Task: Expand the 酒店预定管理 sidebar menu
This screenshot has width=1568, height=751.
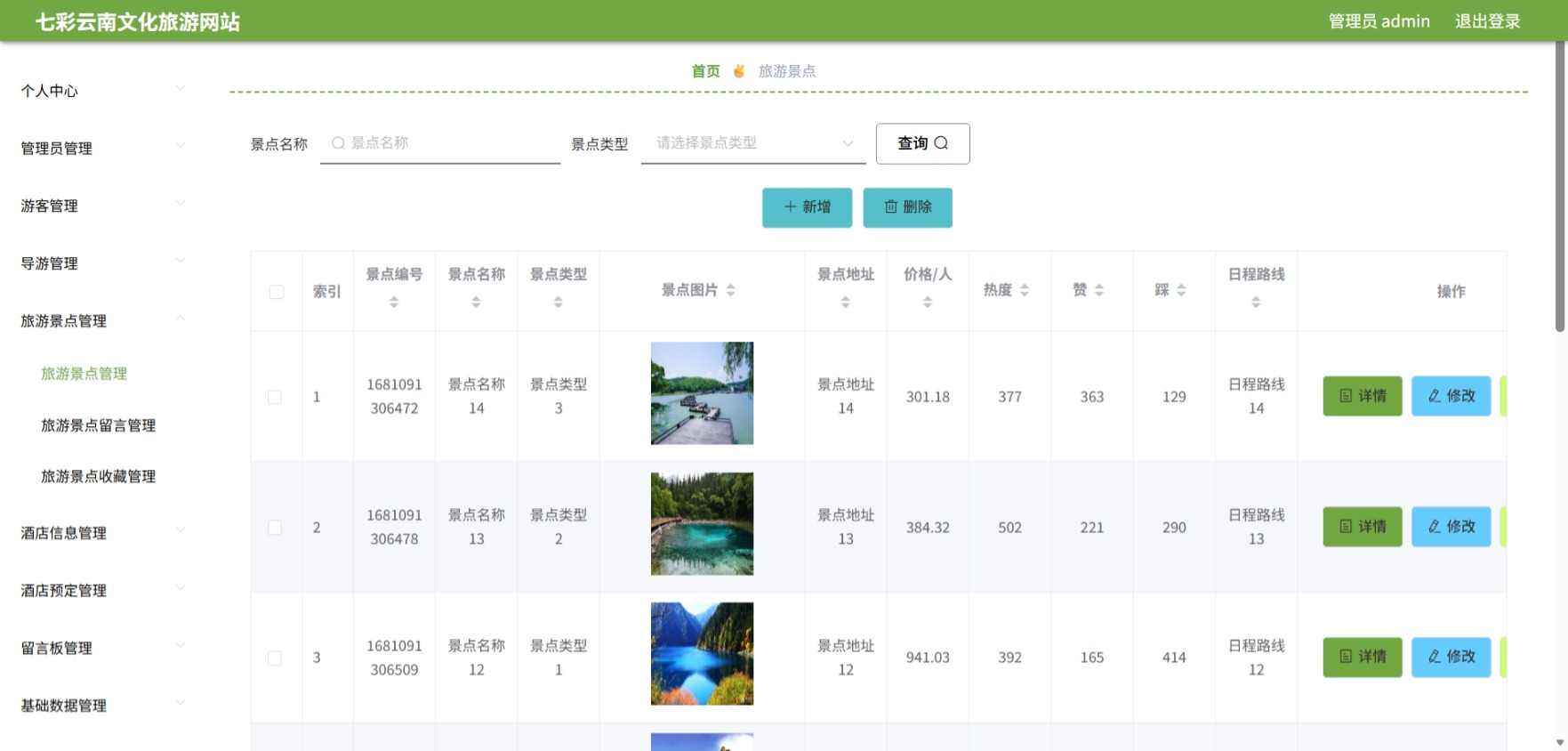Action: click(x=103, y=591)
